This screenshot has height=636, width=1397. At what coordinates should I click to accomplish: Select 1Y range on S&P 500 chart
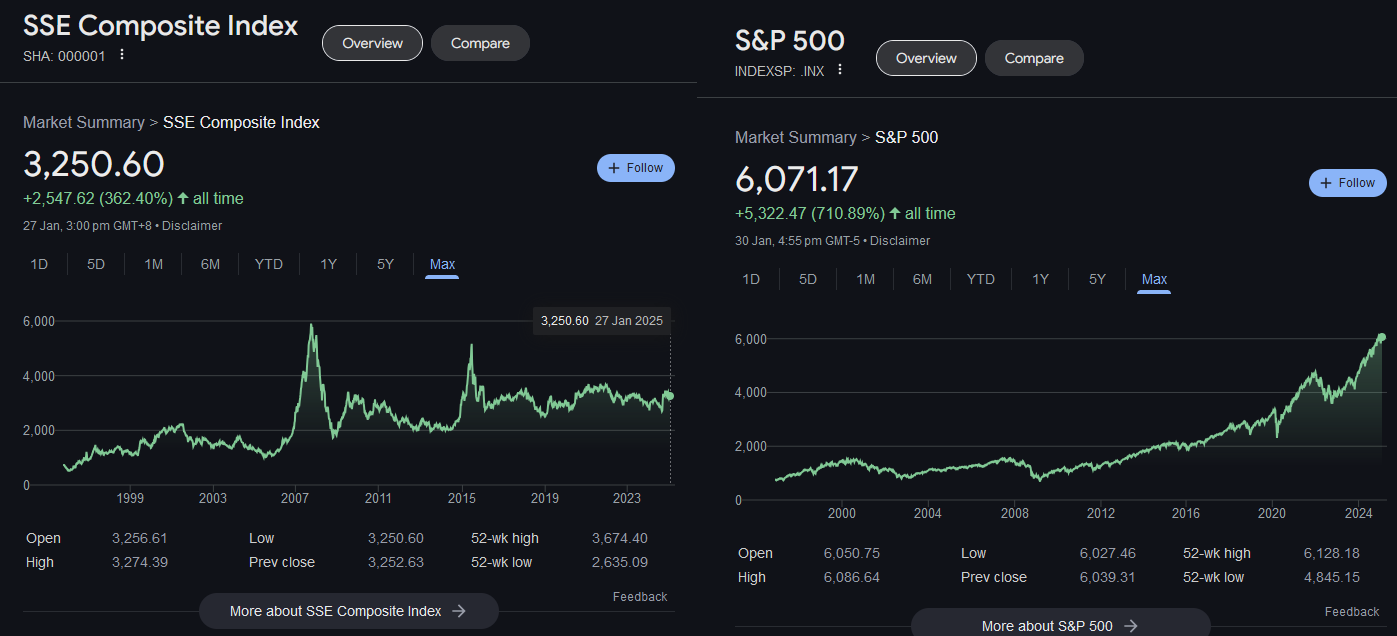[x=1040, y=279]
